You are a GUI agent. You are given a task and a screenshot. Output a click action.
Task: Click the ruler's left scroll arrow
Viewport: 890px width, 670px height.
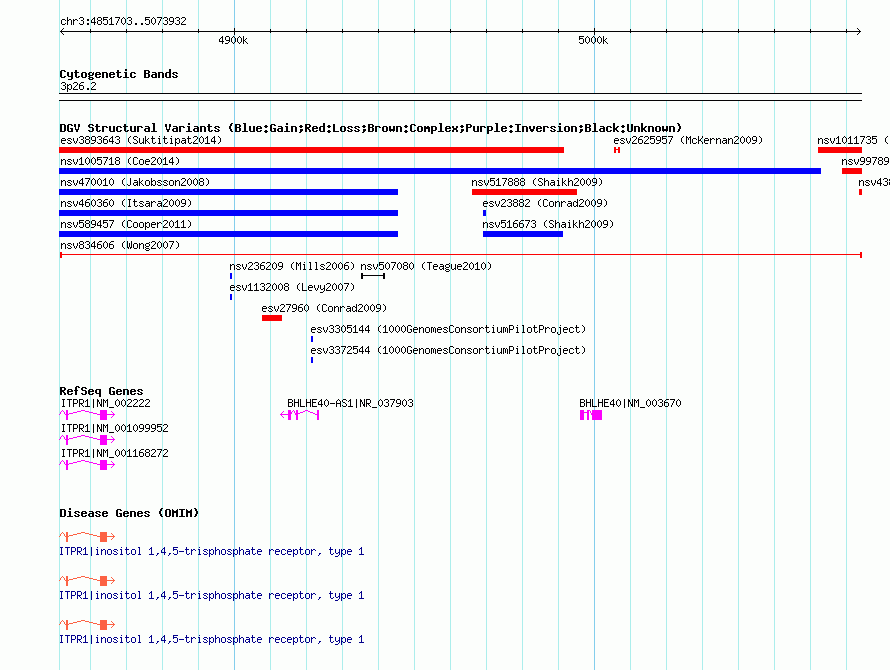[62, 32]
